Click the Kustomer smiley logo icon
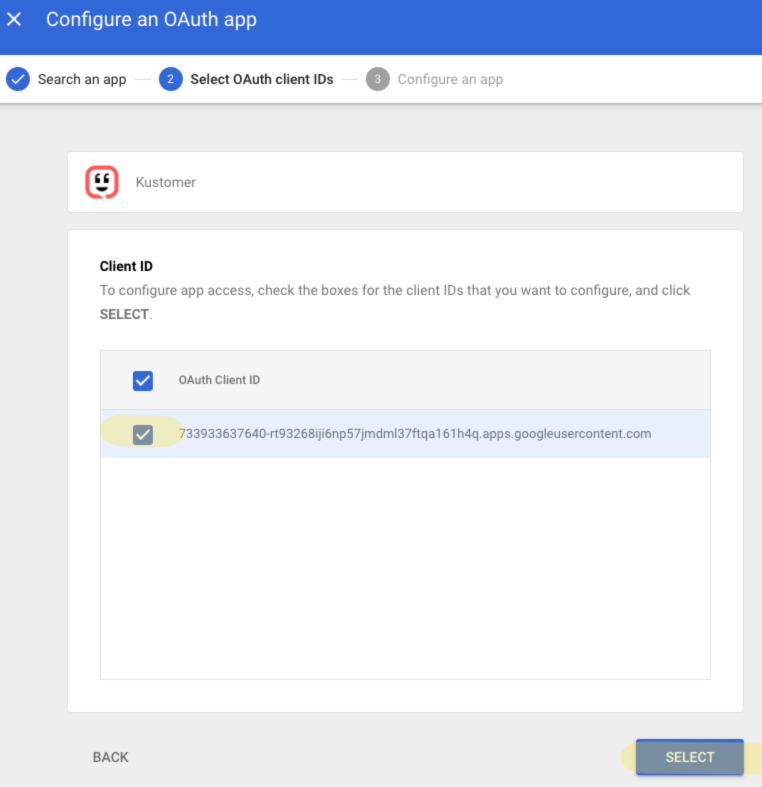The height and width of the screenshot is (787, 762). [x=102, y=182]
